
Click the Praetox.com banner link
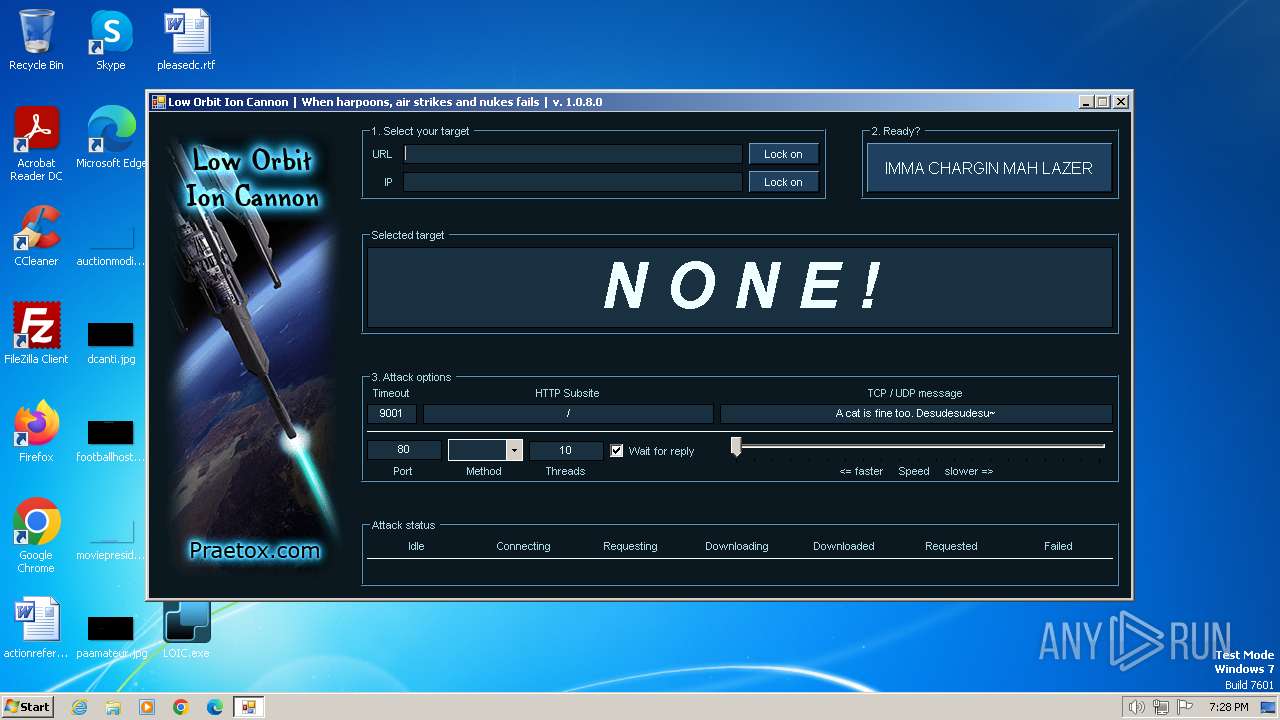click(x=254, y=550)
